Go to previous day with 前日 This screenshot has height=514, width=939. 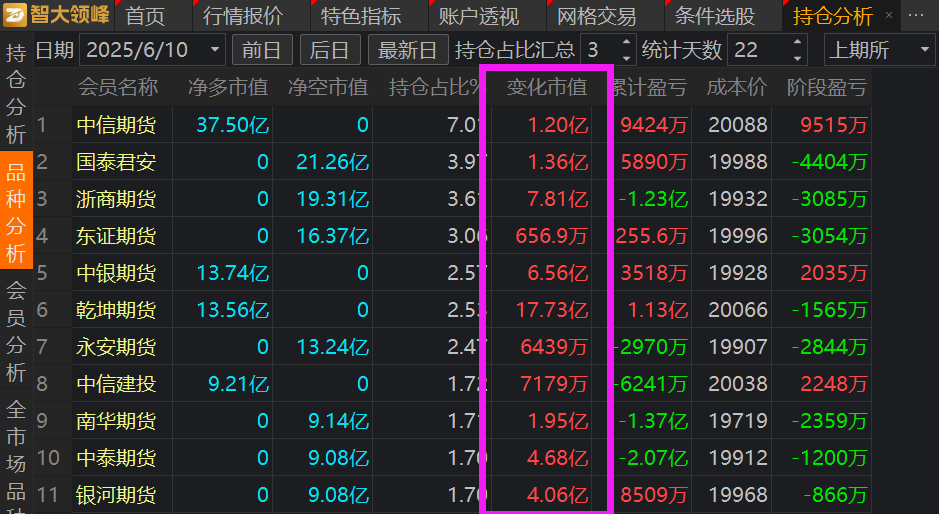coord(262,50)
